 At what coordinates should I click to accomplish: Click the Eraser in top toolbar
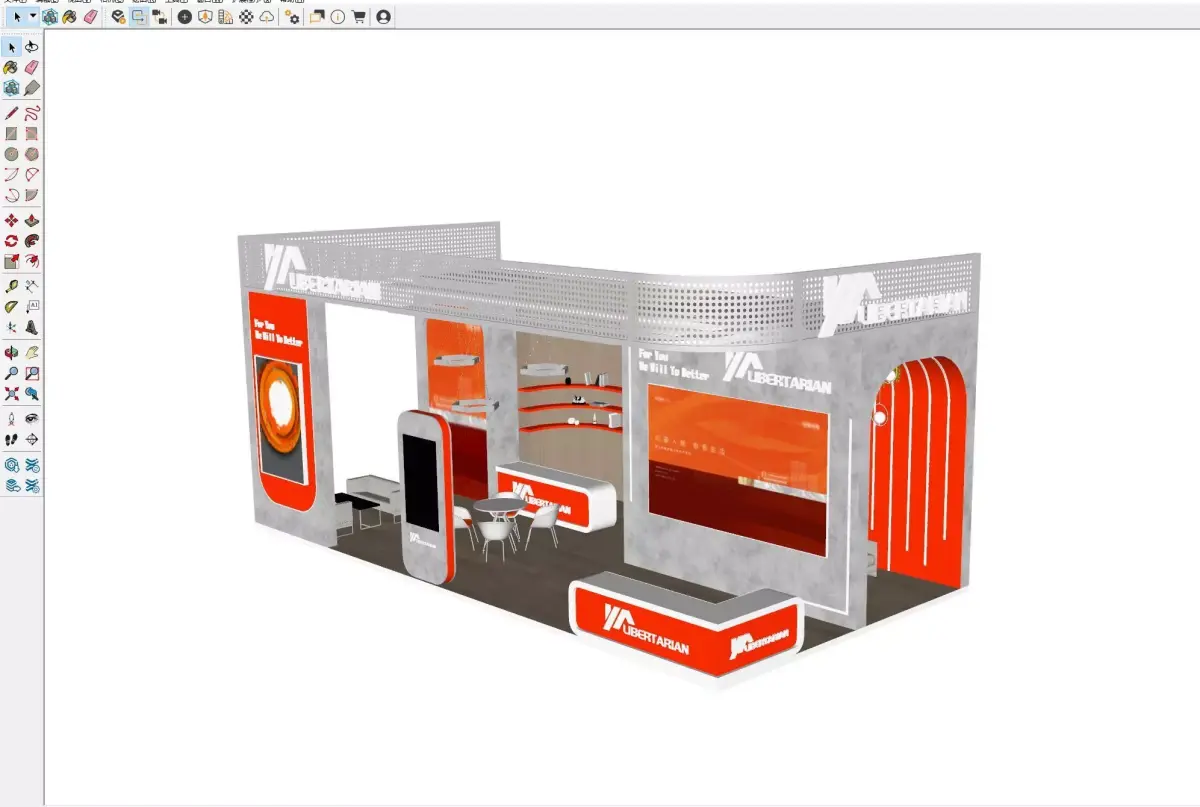coord(90,17)
